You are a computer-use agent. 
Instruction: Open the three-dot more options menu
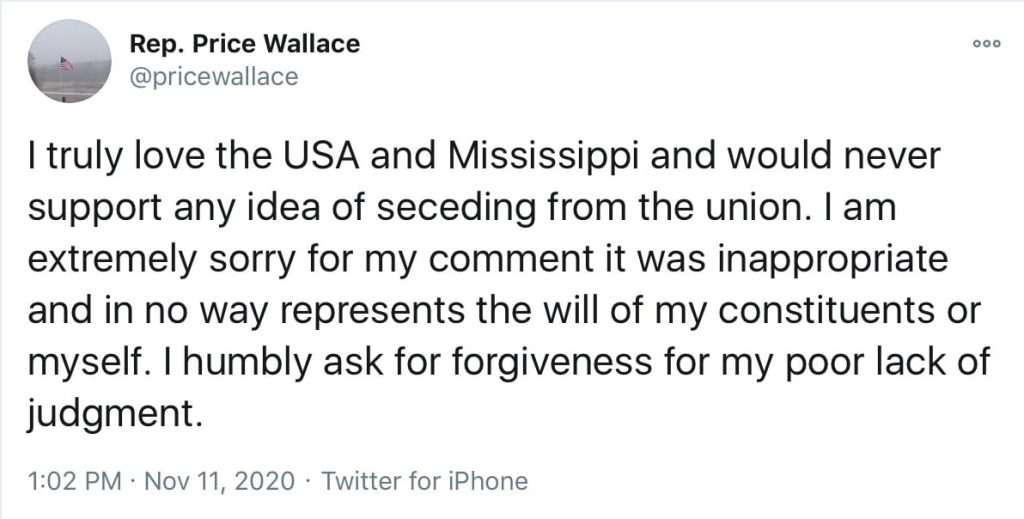[987, 44]
